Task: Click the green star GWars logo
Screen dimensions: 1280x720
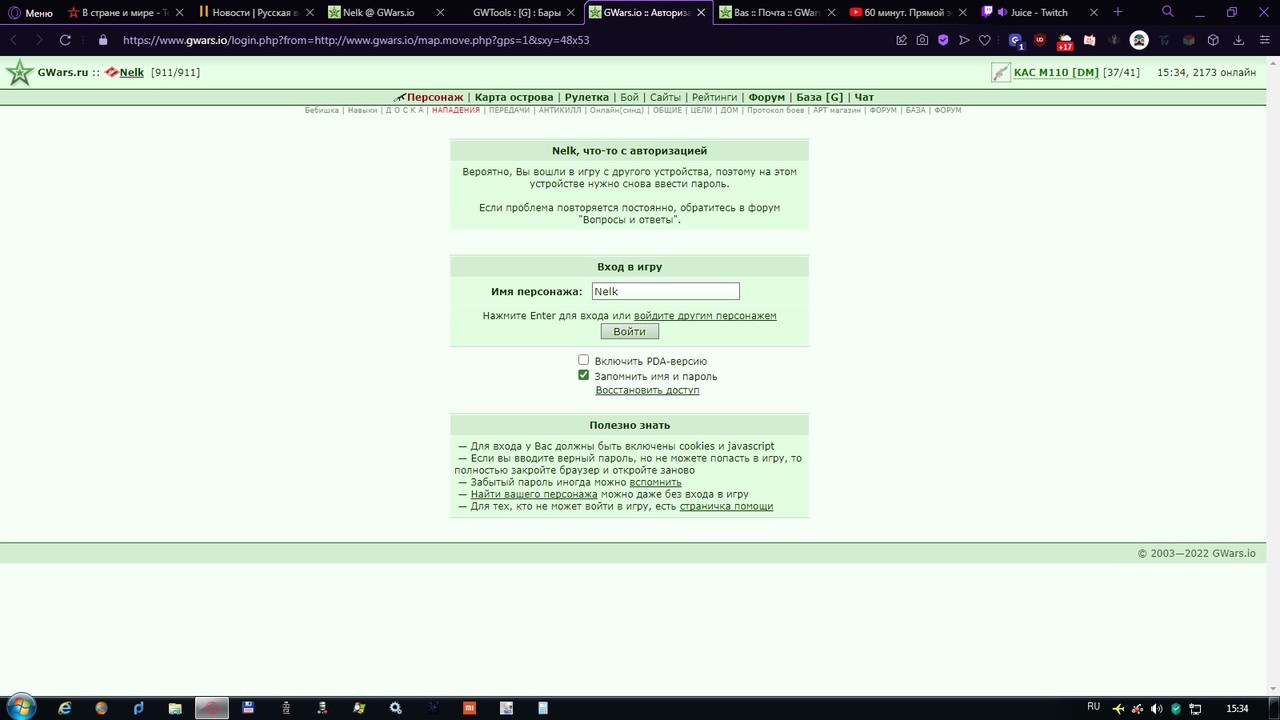Action: [19, 72]
